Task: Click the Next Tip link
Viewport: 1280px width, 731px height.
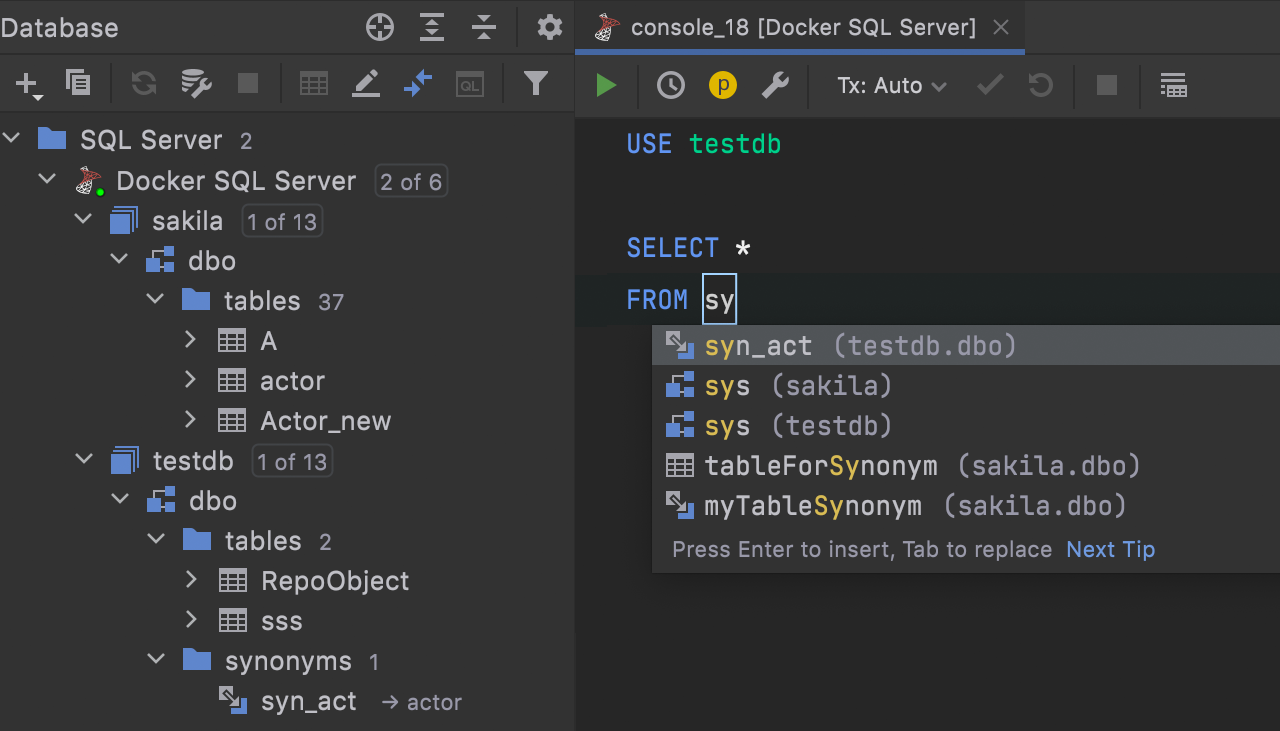Action: (1110, 549)
